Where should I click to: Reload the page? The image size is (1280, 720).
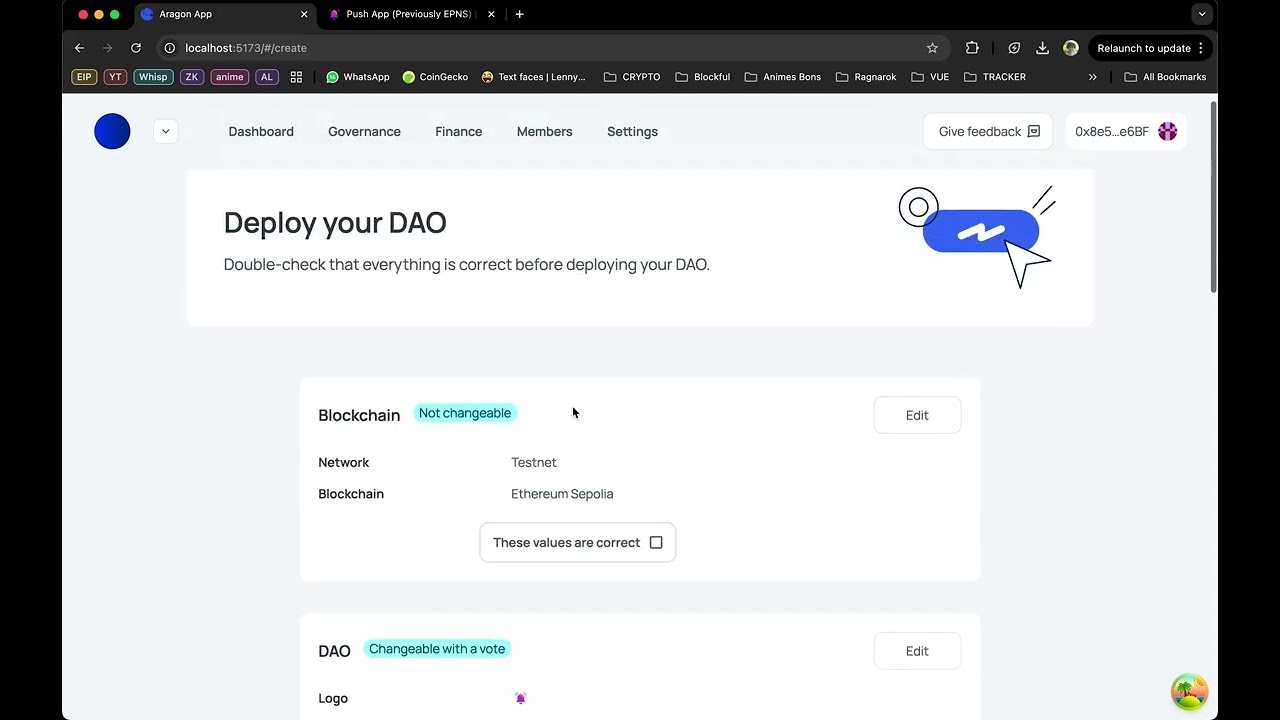[136, 48]
